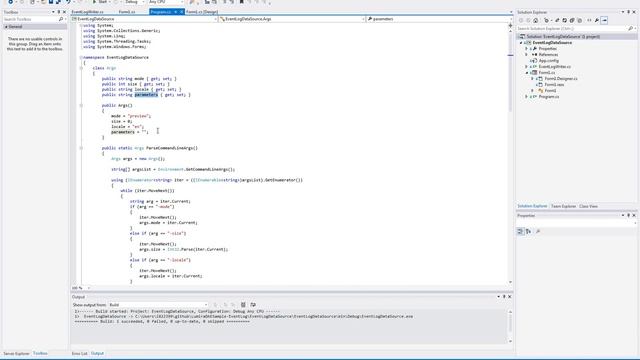Click the highlighted 'parameters' property name
Image resolution: width=640 pixels, height=360 pixels.
pyautogui.click(x=146, y=95)
